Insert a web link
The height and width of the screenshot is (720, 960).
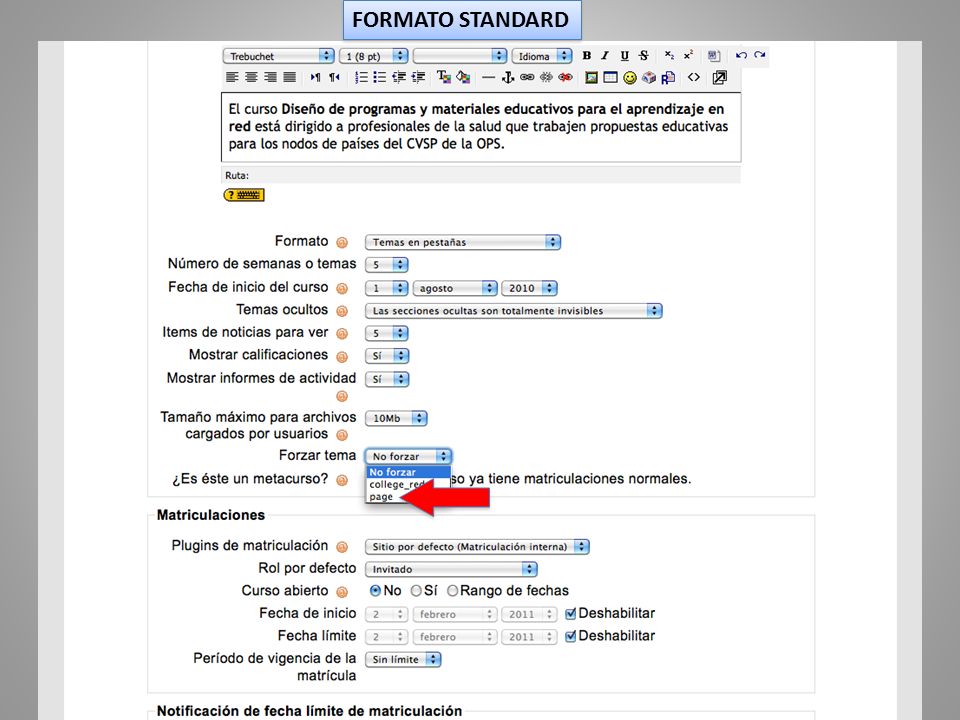click(x=527, y=77)
